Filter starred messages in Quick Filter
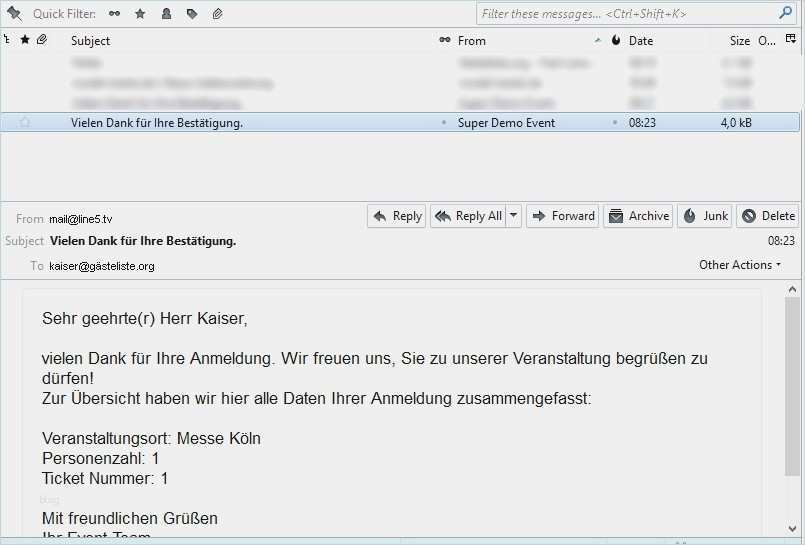Screen dimensions: 805x545 (140, 14)
